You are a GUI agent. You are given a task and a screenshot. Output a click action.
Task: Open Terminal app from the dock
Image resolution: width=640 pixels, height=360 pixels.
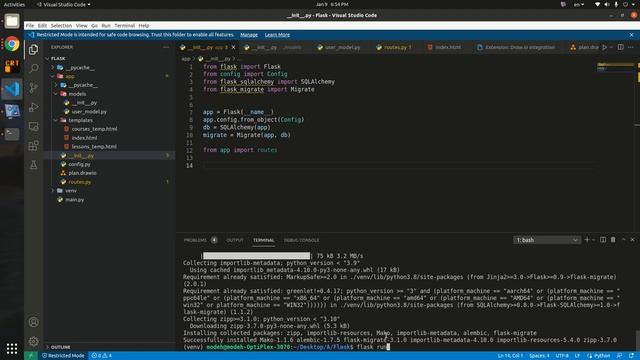coord(12,134)
